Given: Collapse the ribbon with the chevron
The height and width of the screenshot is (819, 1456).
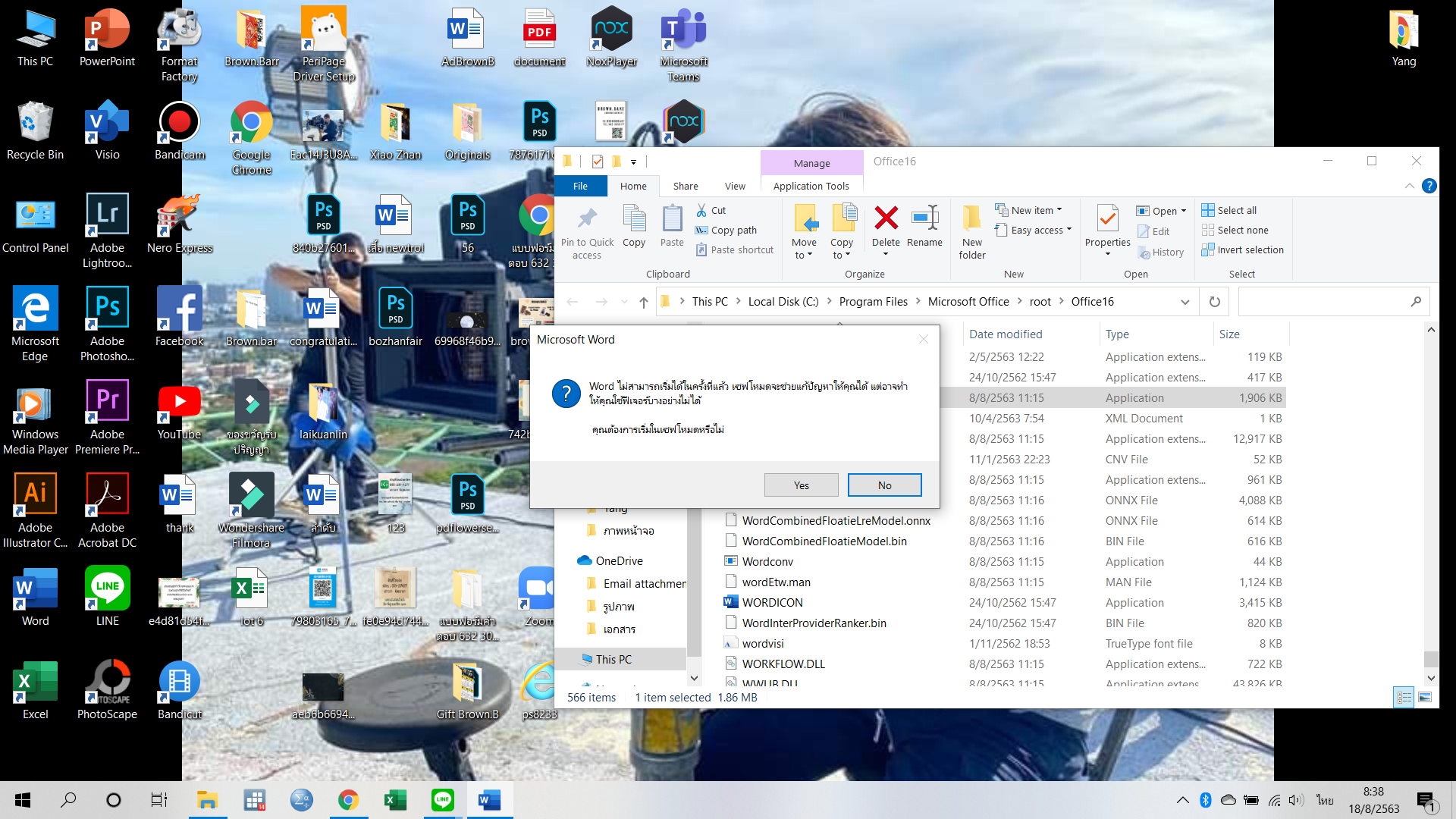Looking at the screenshot, I should (1409, 186).
